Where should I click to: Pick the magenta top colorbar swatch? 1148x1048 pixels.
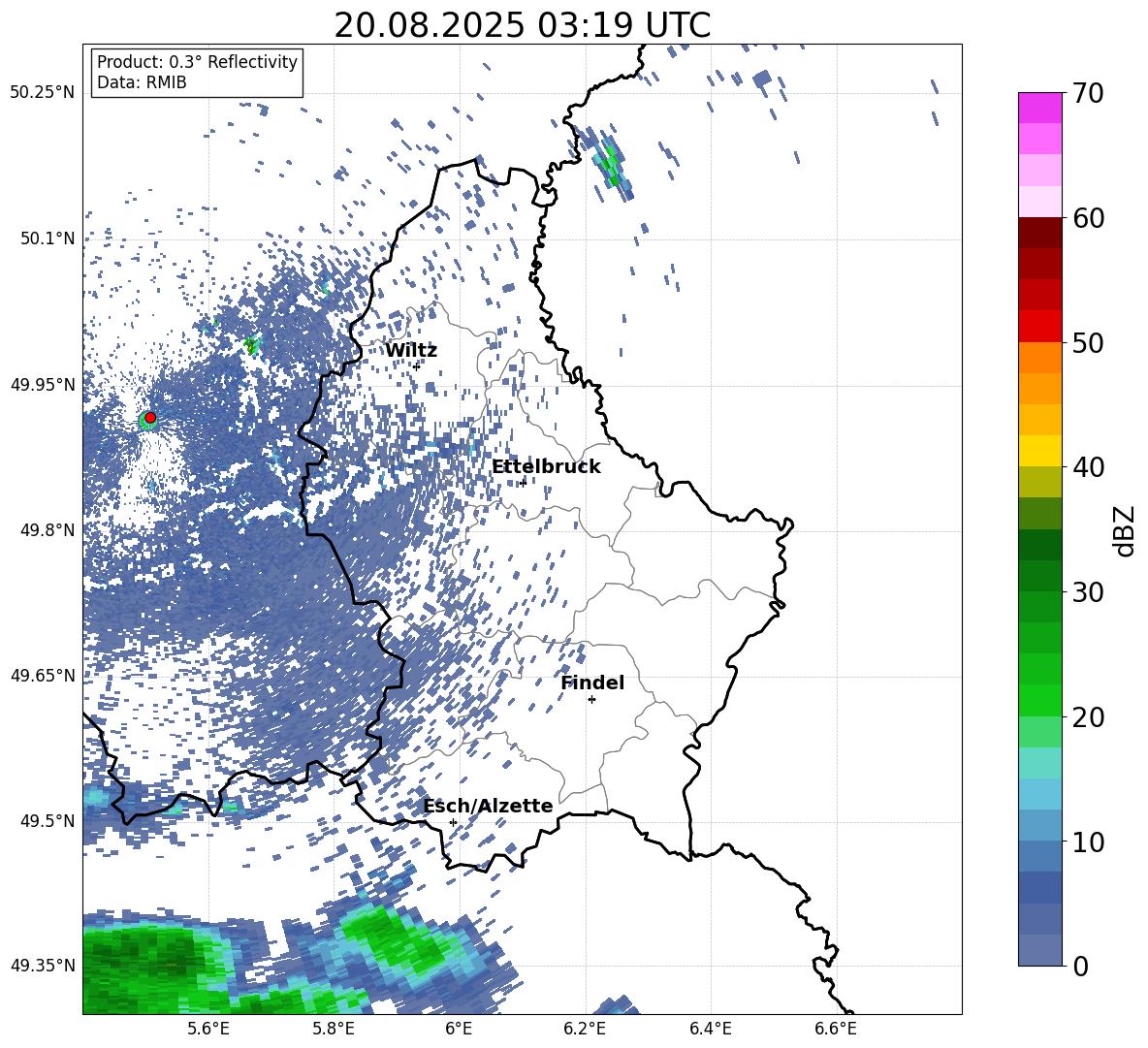click(x=1039, y=108)
